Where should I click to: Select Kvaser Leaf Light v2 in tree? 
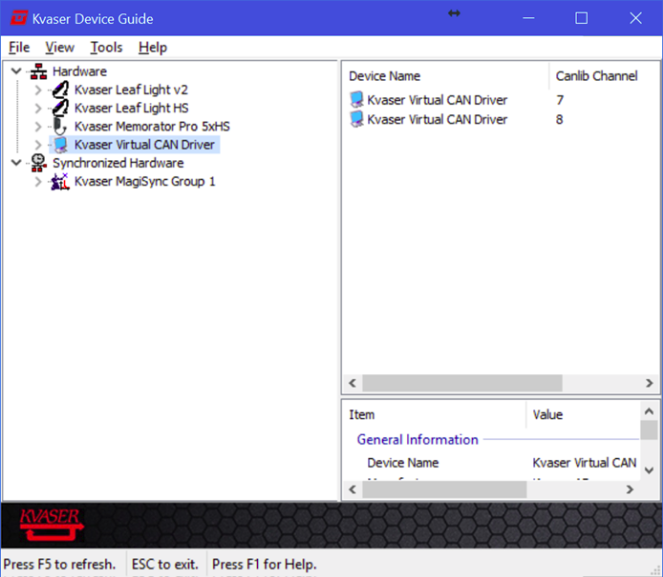131,90
